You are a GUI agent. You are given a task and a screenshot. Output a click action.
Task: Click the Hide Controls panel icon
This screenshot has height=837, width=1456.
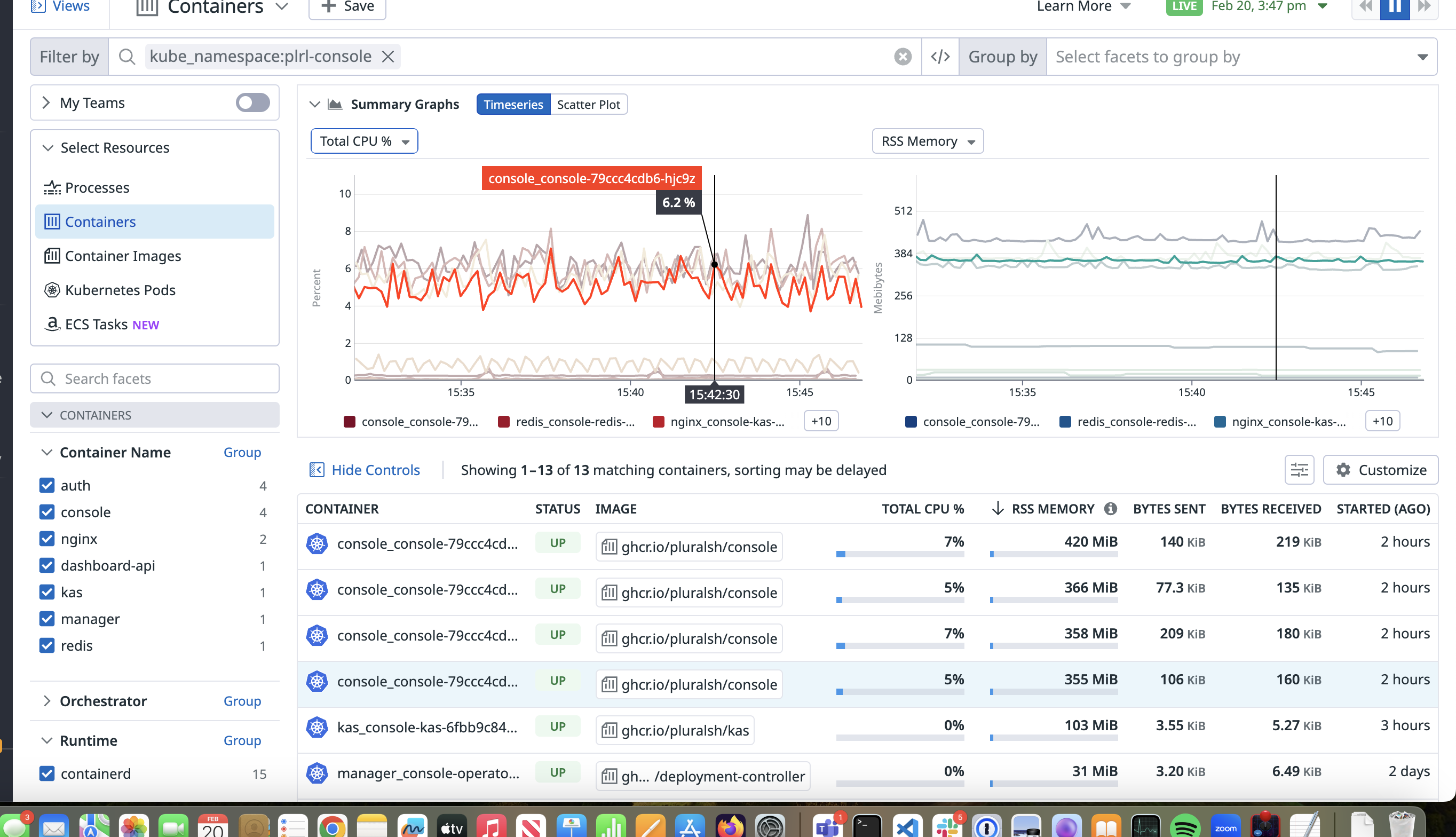tap(316, 470)
